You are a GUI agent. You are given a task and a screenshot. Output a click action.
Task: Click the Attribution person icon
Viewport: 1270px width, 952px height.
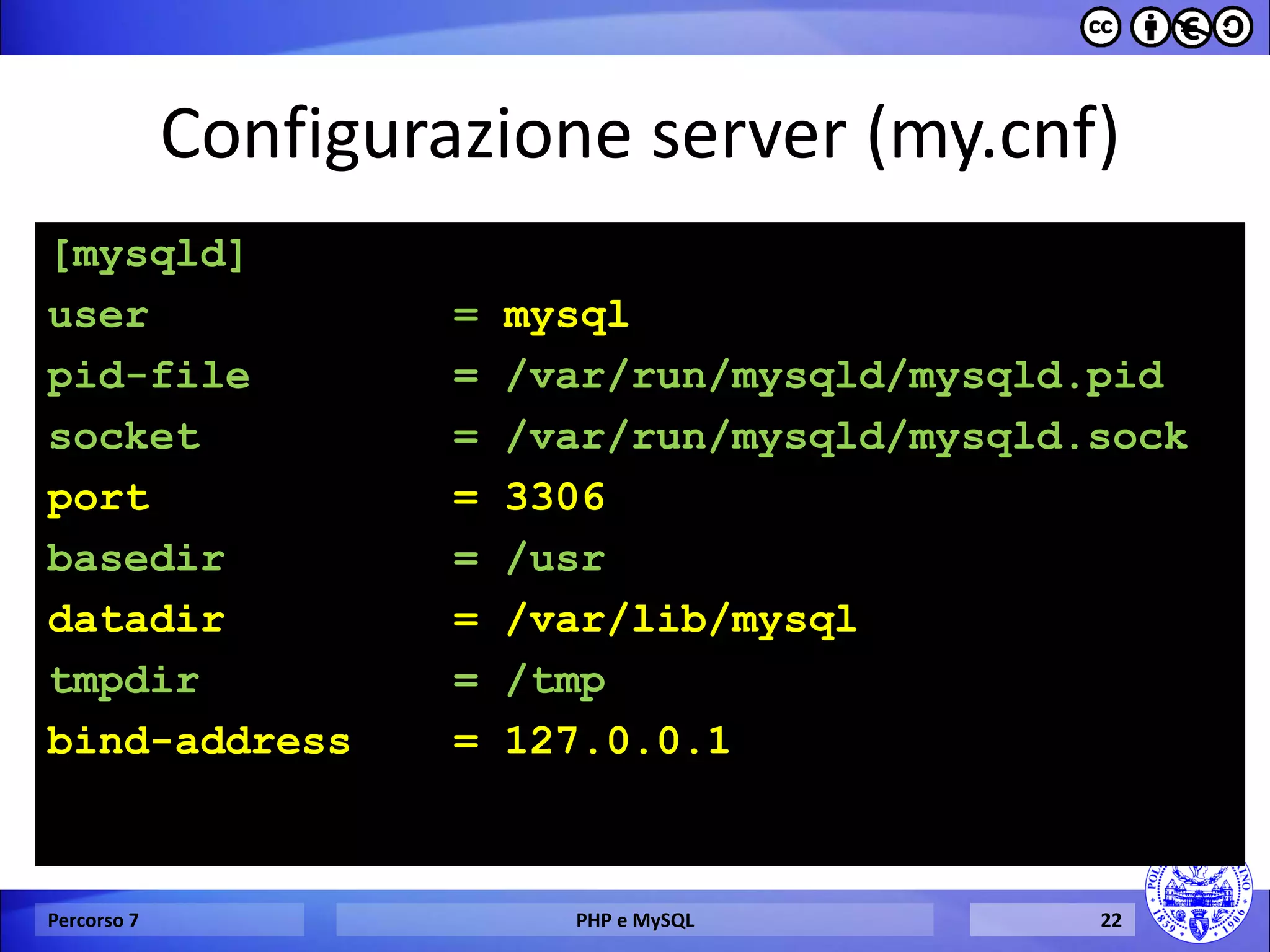1151,27
